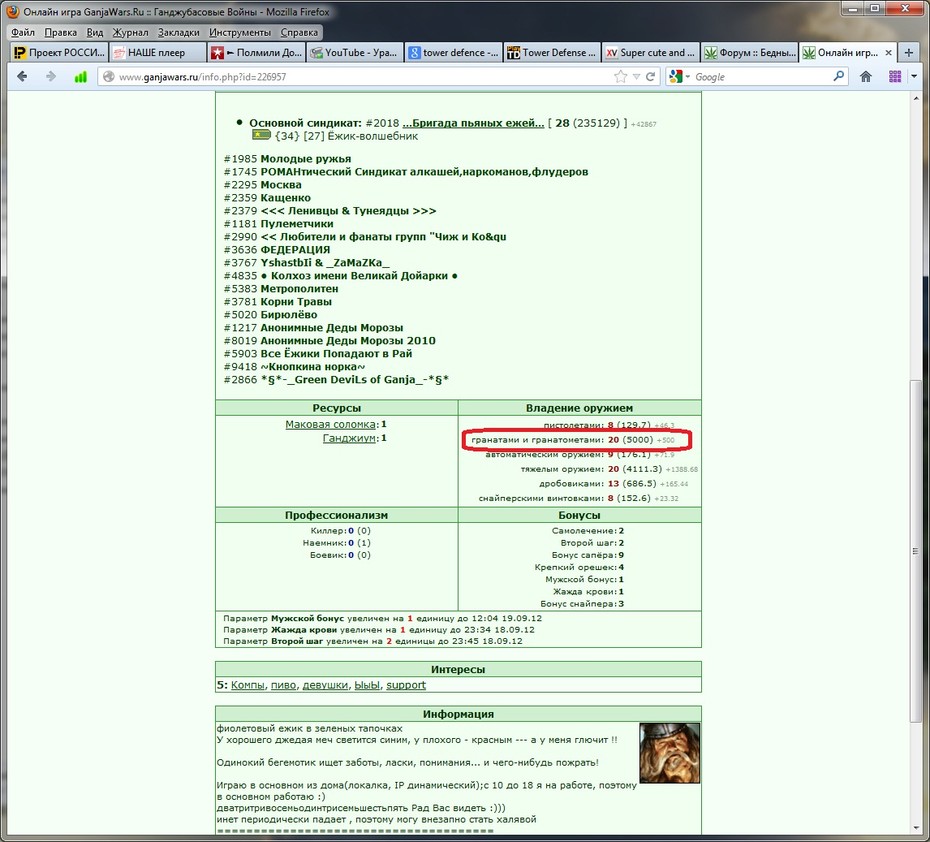Open the Файл menu

[23, 32]
